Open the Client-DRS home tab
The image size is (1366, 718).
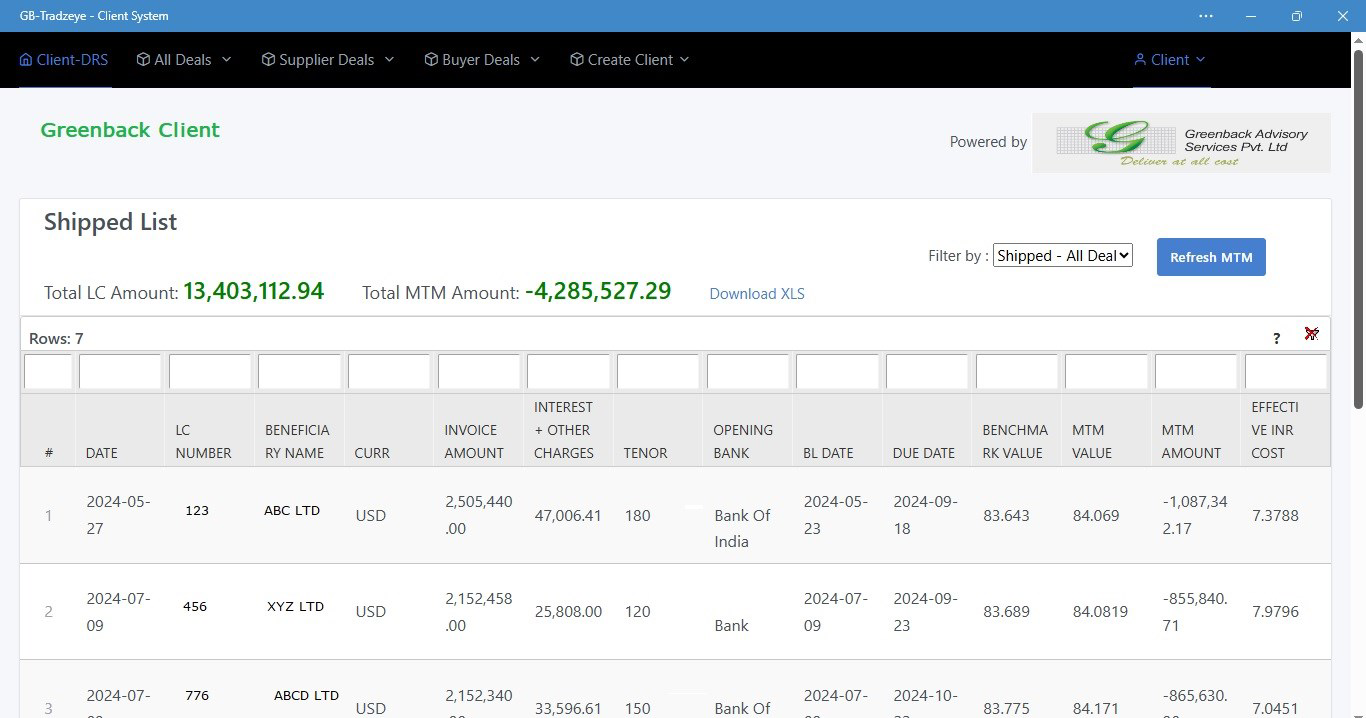pos(64,60)
